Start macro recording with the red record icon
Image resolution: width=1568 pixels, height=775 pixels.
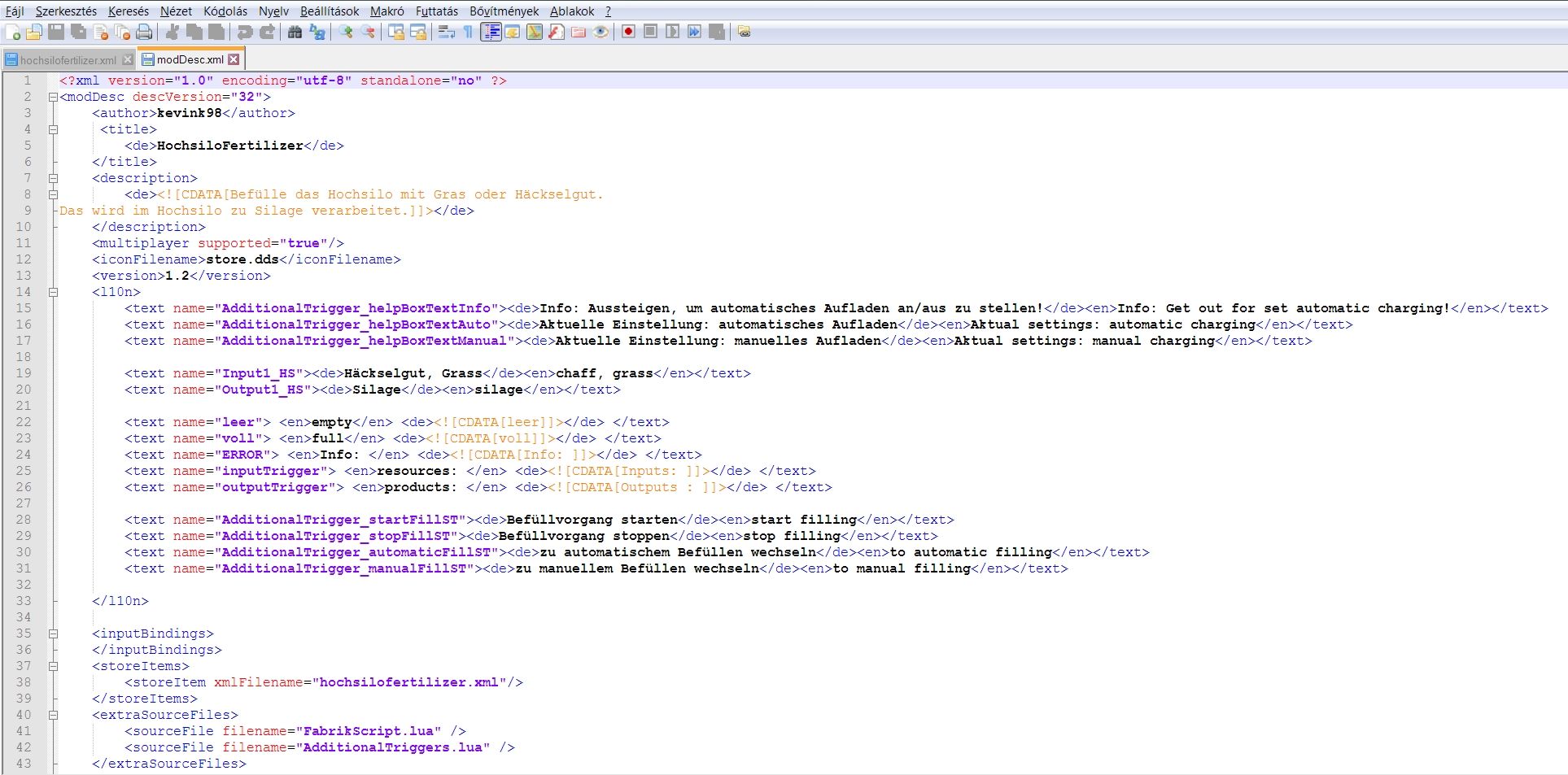click(628, 32)
